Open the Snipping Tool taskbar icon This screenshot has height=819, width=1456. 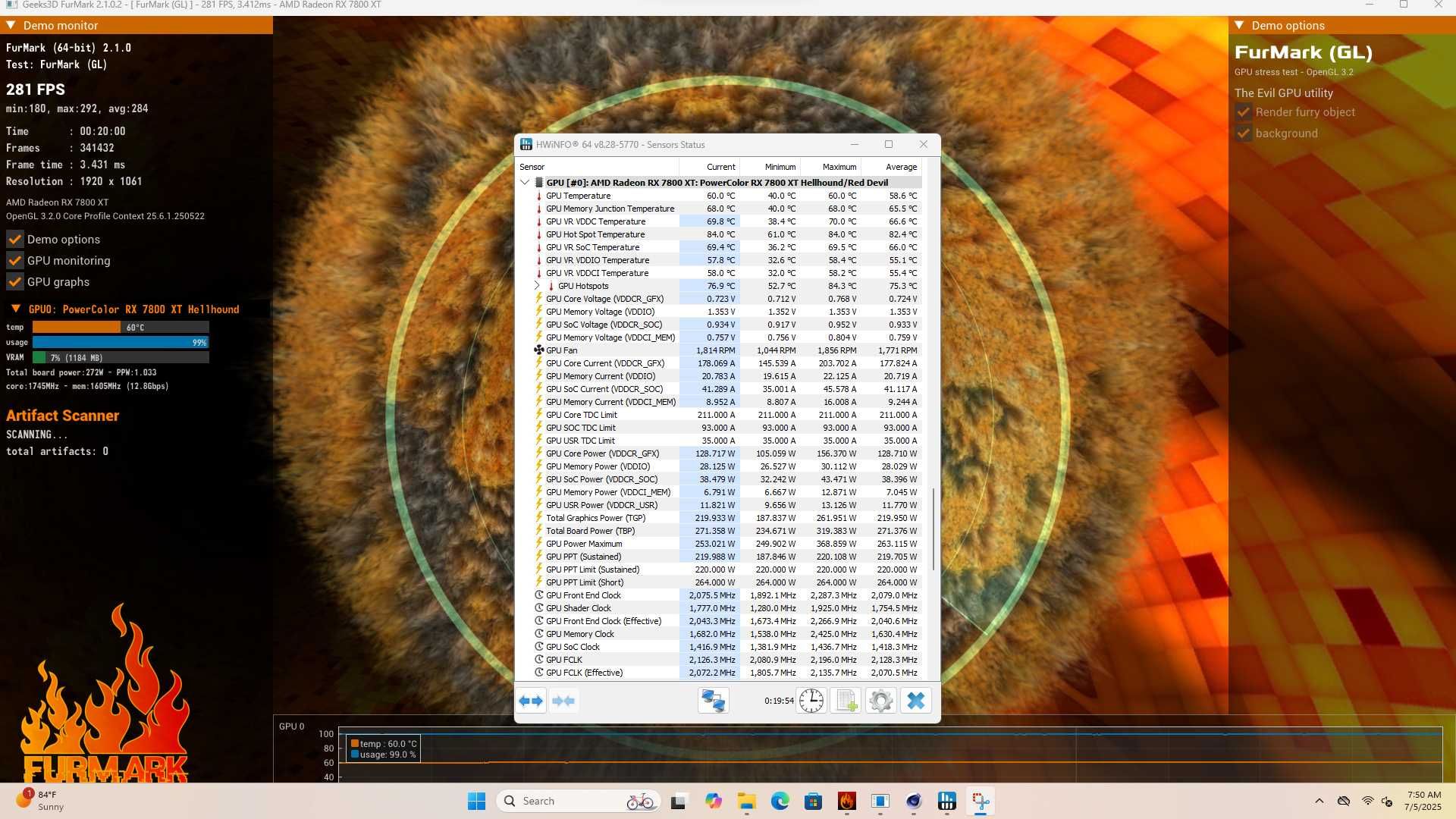coord(980,801)
